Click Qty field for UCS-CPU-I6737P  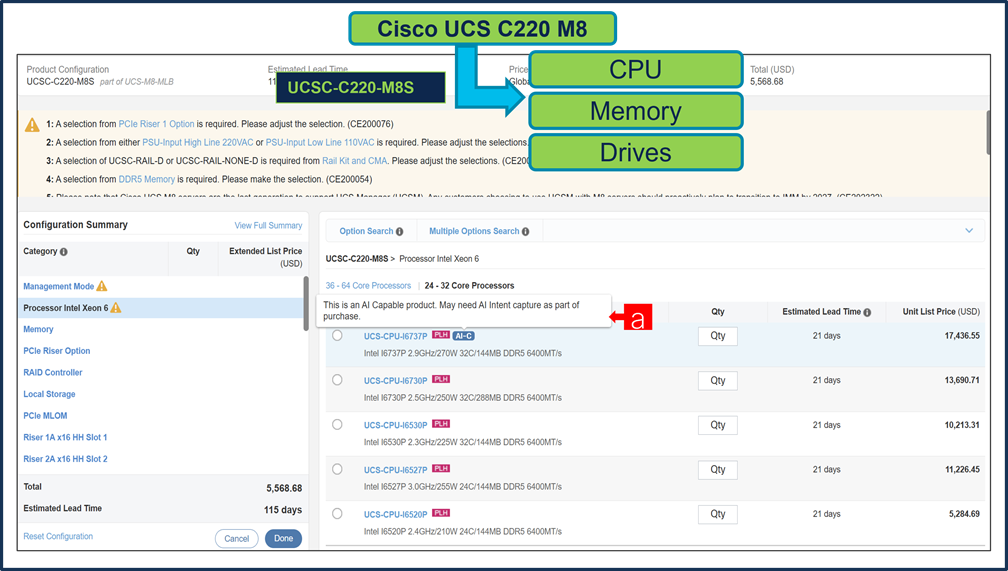[x=717, y=336]
